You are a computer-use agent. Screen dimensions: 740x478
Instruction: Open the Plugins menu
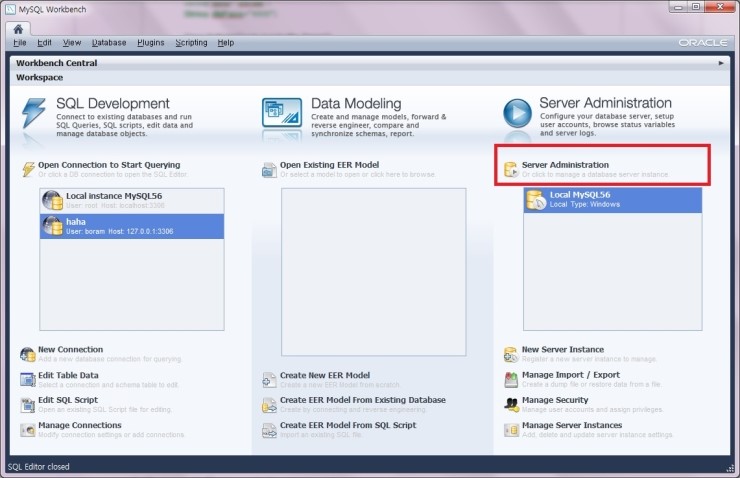(150, 43)
